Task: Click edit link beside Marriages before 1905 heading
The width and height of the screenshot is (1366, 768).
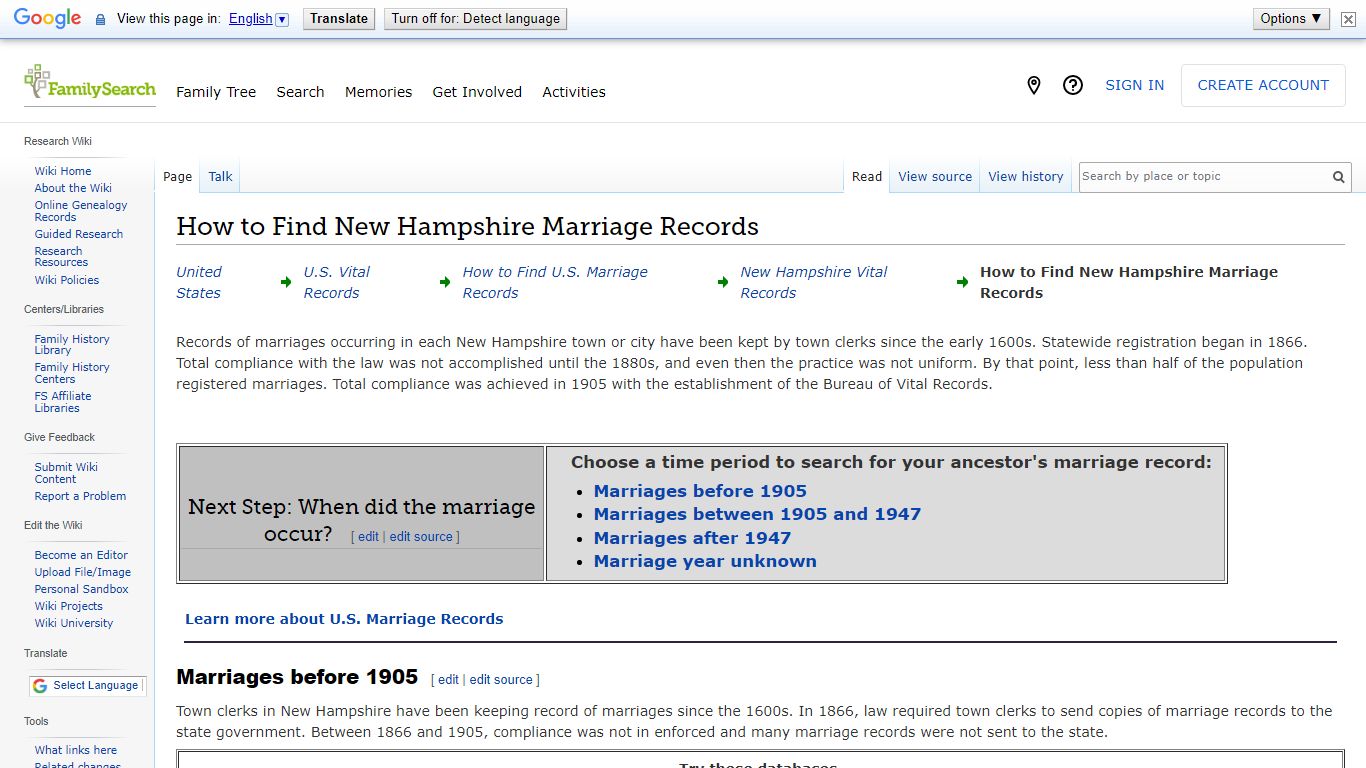Action: point(448,680)
